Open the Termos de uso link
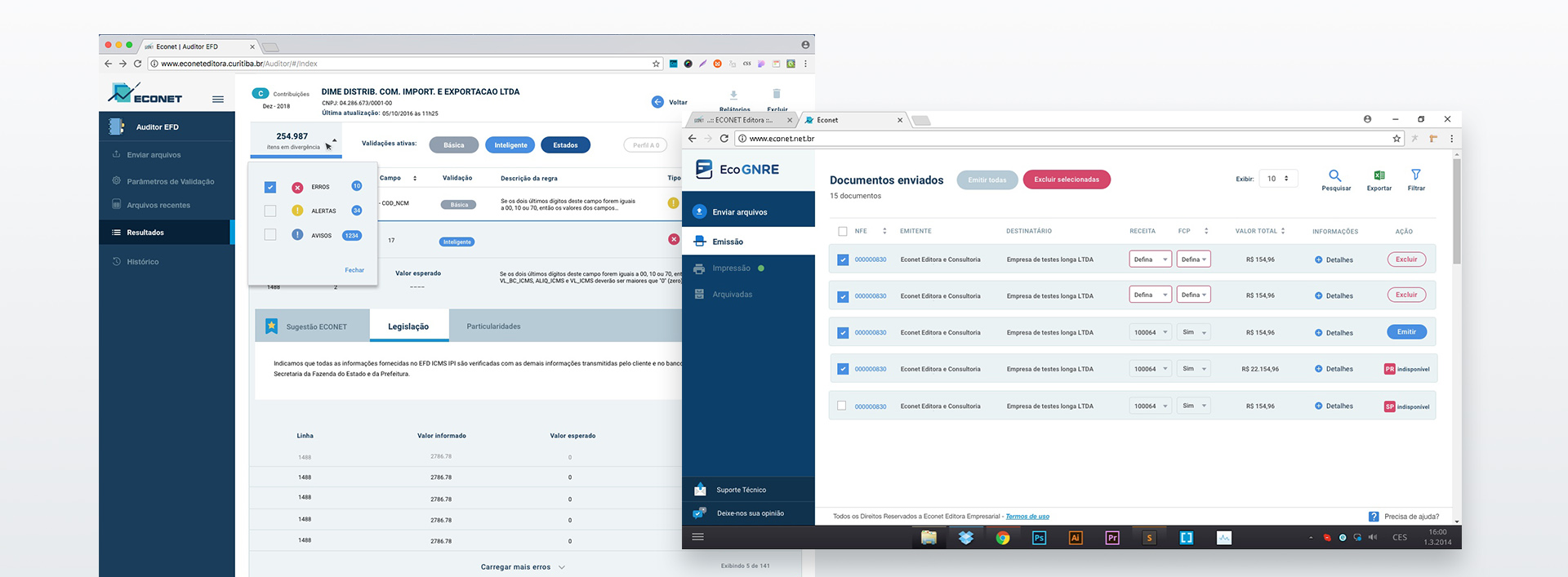 click(x=1027, y=517)
